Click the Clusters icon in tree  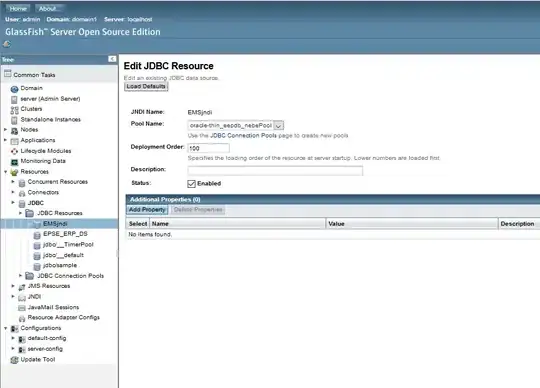[x=14, y=110]
